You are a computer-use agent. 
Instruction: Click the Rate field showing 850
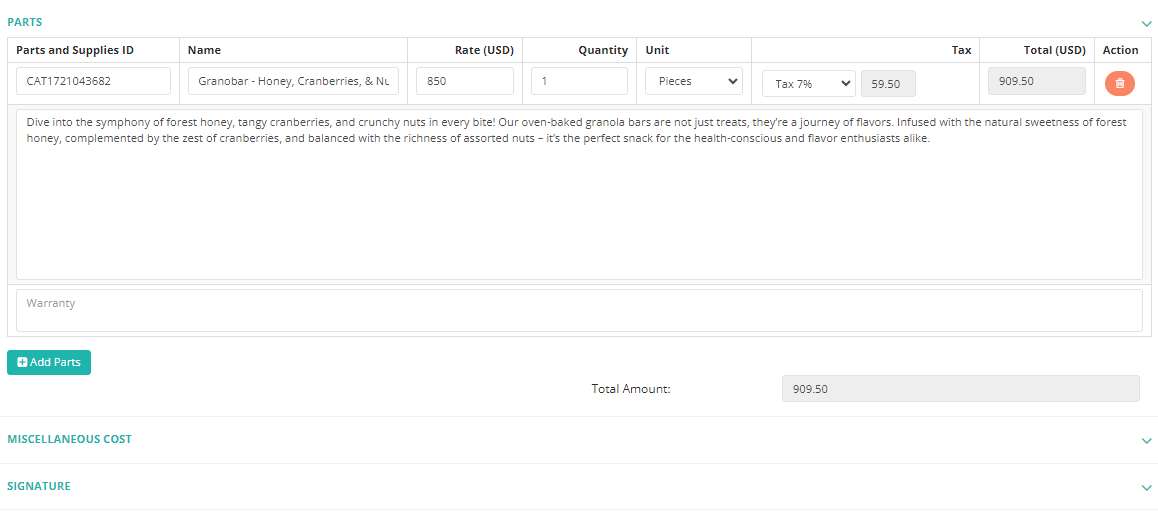coord(465,81)
